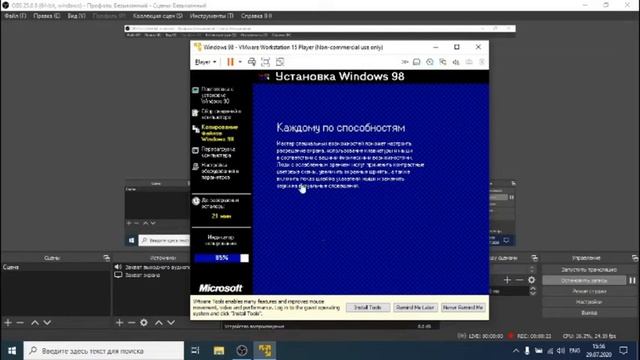
Task: Click the Install Tools button
Action: click(x=368, y=307)
